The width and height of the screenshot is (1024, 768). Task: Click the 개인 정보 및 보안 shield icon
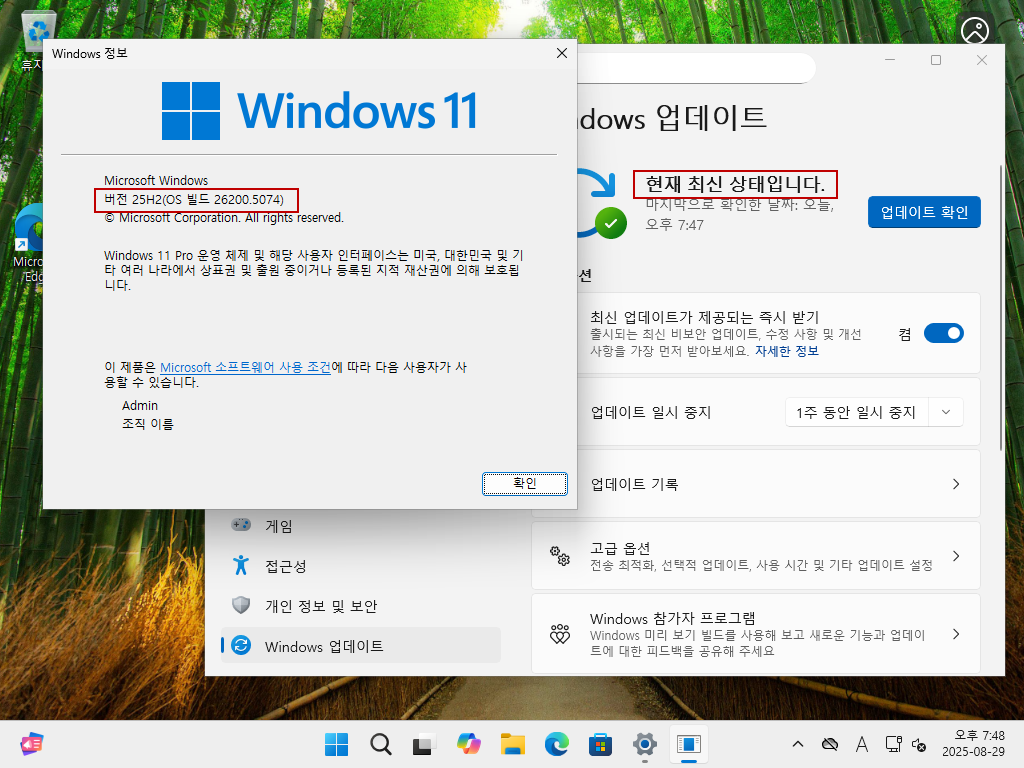(241, 605)
